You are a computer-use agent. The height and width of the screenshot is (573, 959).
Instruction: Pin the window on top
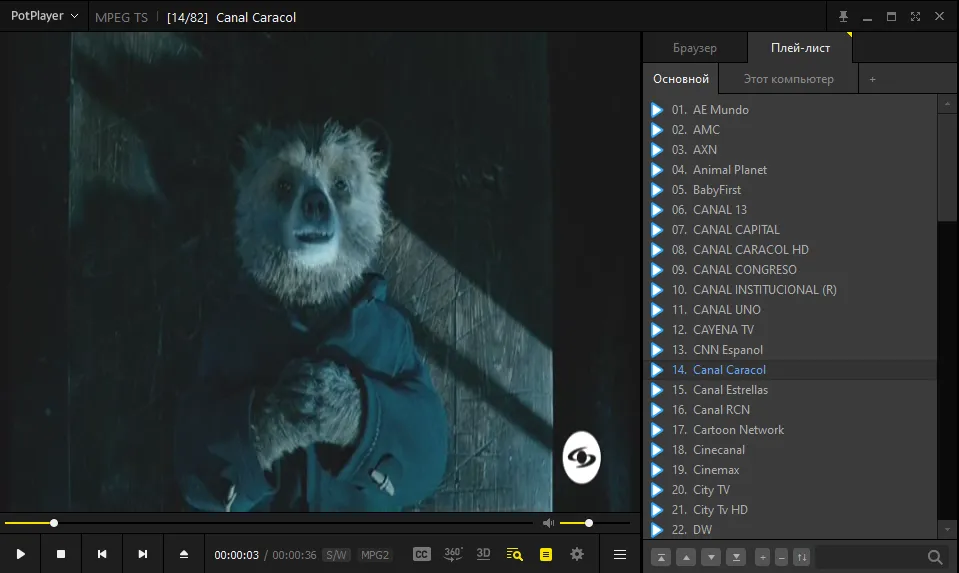click(843, 17)
